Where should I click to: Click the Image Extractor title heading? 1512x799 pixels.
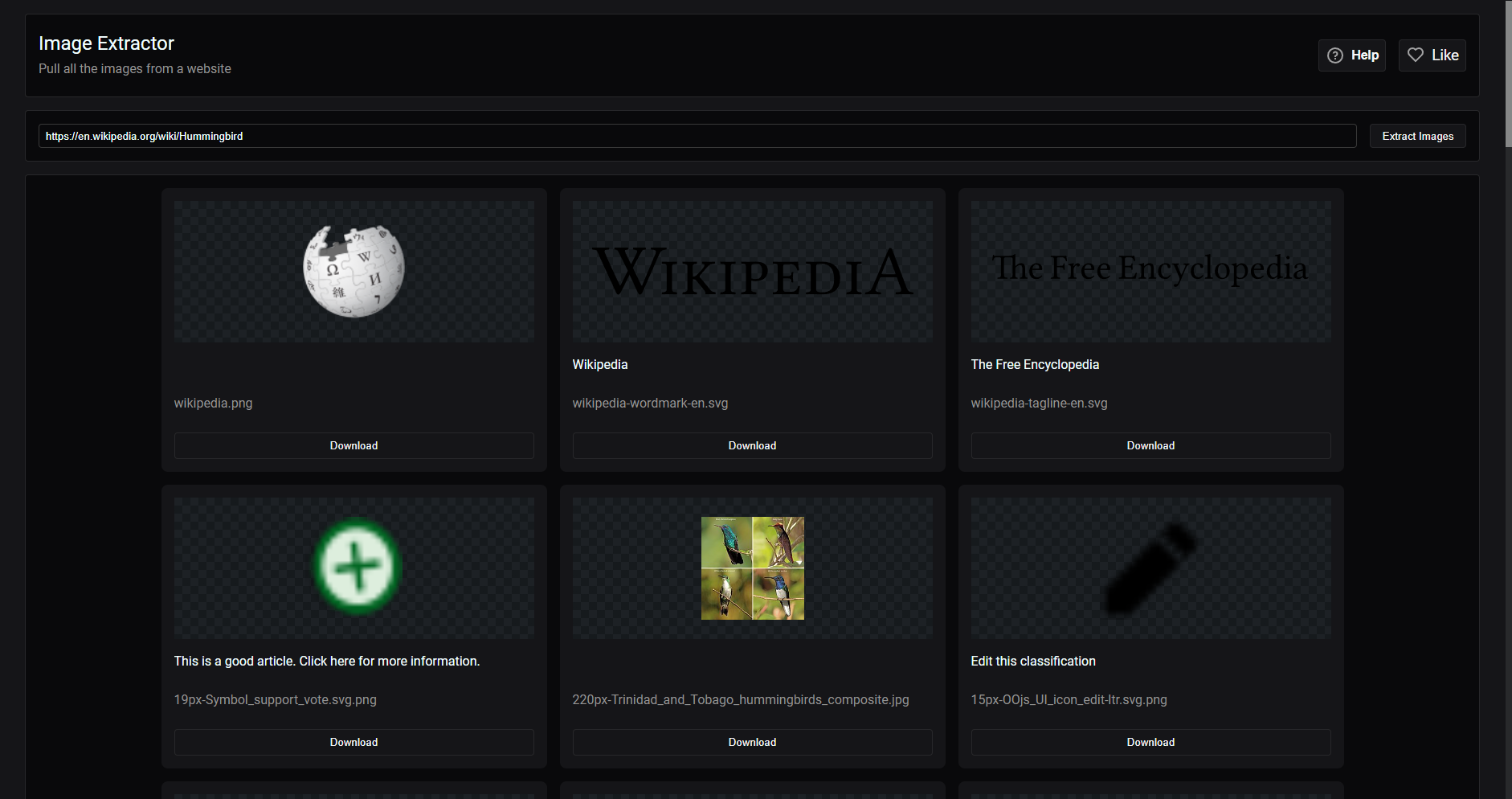point(106,43)
